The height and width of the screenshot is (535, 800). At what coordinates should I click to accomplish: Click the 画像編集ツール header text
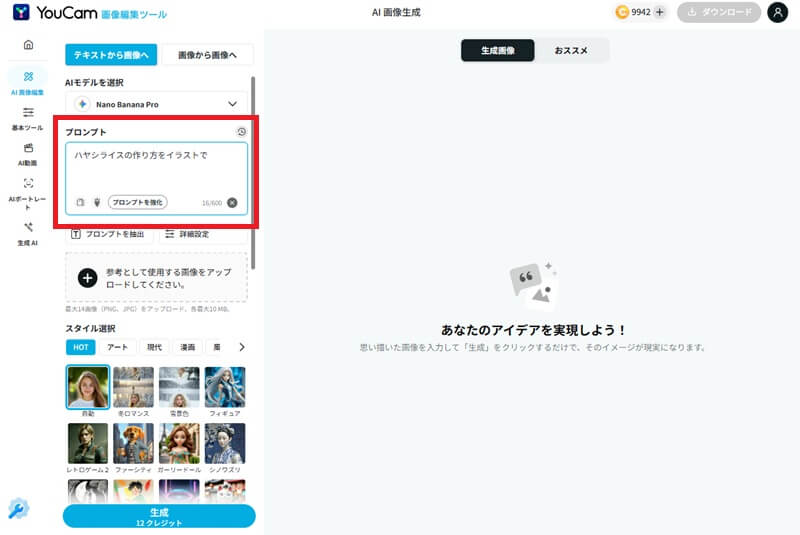tap(134, 15)
